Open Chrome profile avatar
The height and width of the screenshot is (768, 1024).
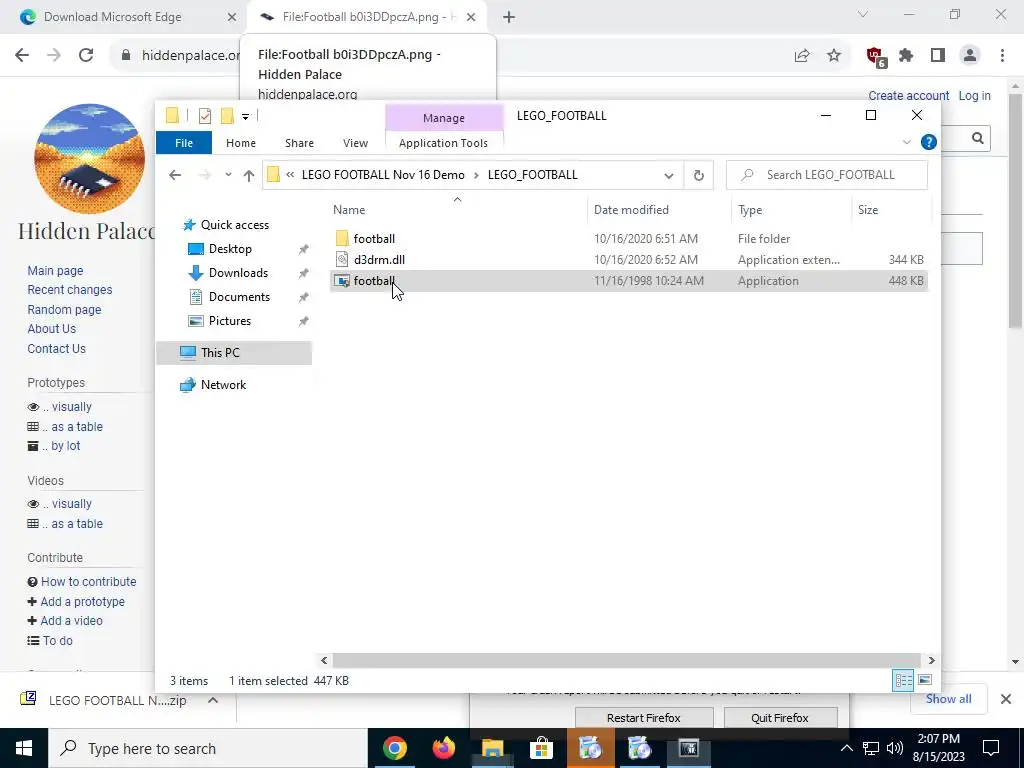click(970, 56)
